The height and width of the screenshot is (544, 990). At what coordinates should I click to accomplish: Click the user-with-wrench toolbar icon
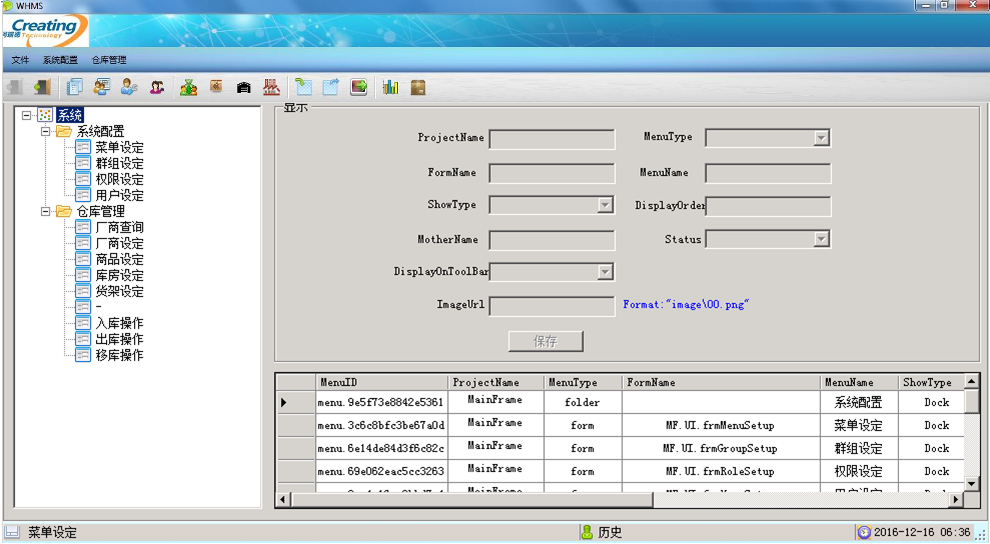pos(129,88)
